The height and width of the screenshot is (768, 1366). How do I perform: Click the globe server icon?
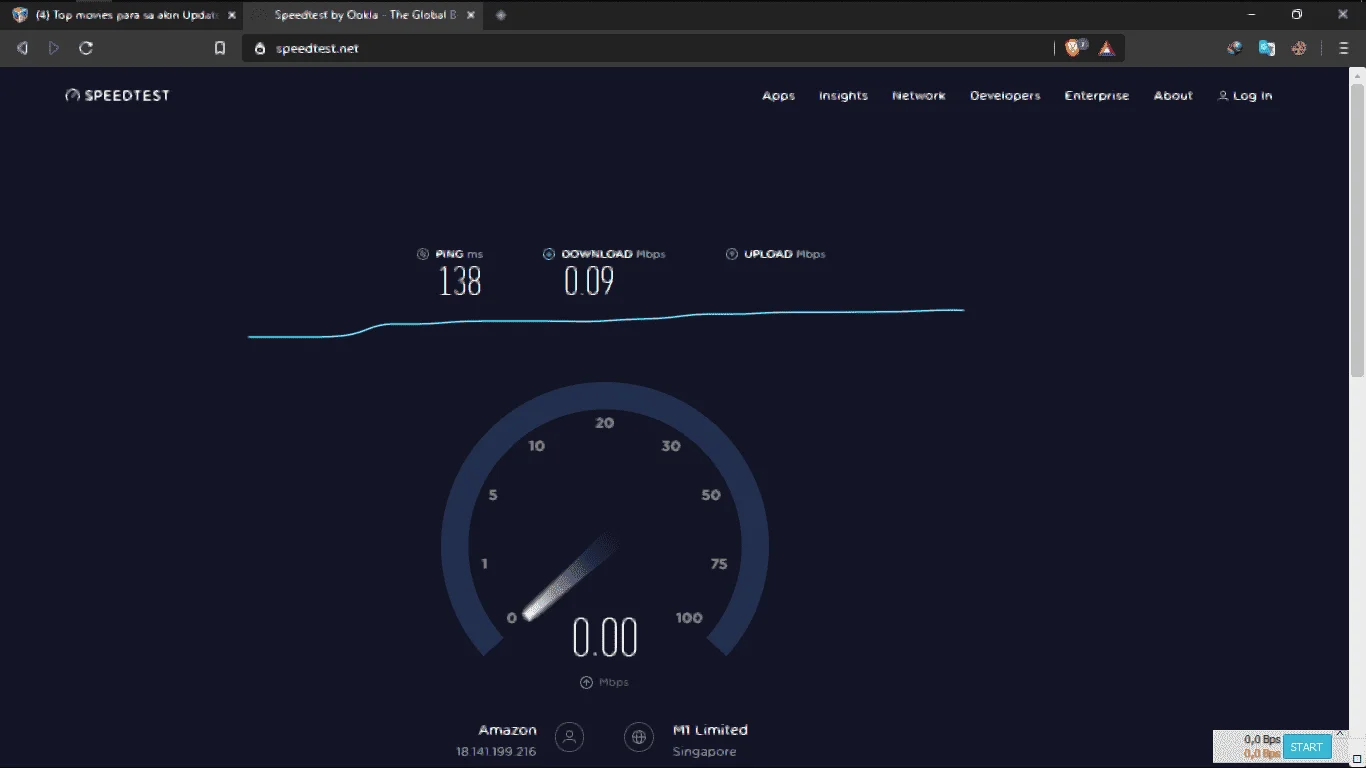(639, 738)
